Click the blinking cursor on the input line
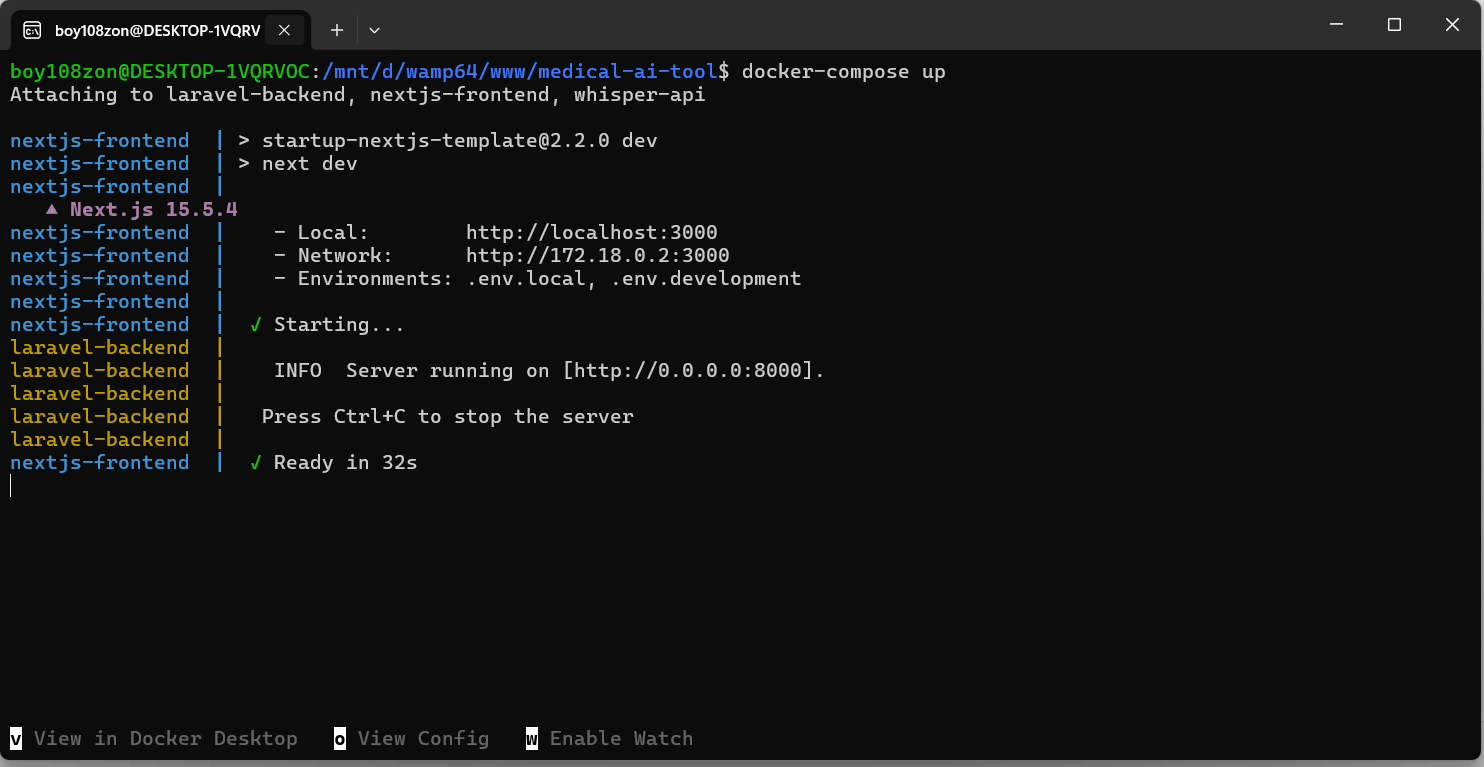The image size is (1484, 767). tap(10, 485)
